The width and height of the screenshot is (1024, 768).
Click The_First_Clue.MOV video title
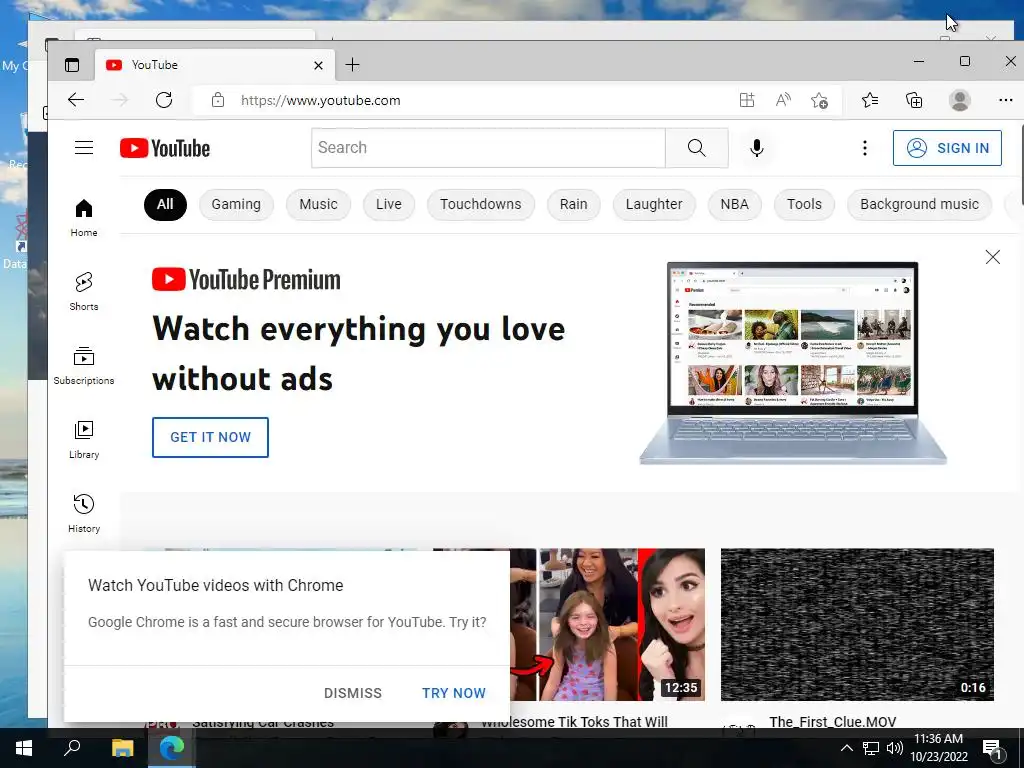tap(833, 722)
